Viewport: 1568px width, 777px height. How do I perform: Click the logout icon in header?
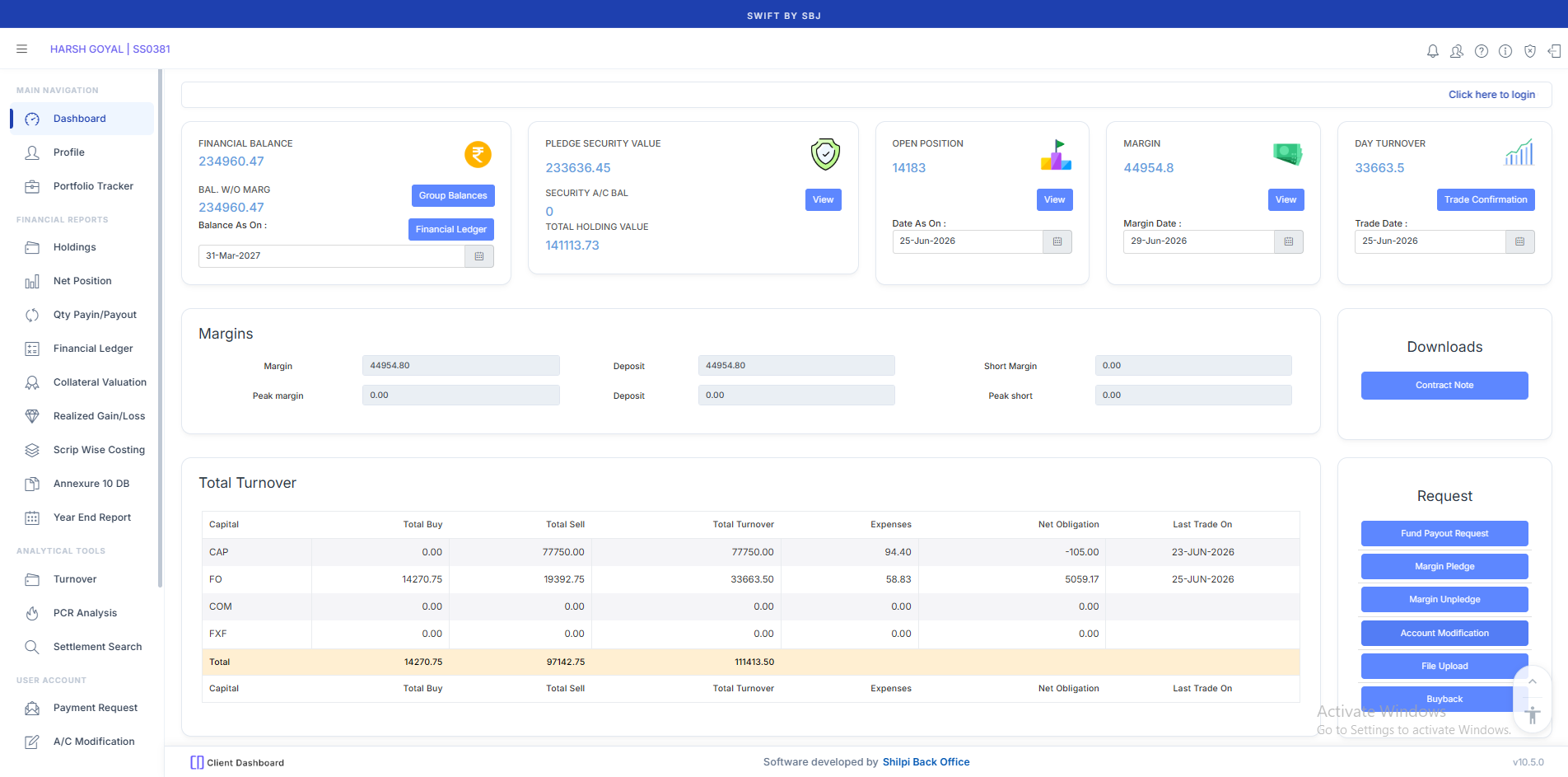(1554, 51)
